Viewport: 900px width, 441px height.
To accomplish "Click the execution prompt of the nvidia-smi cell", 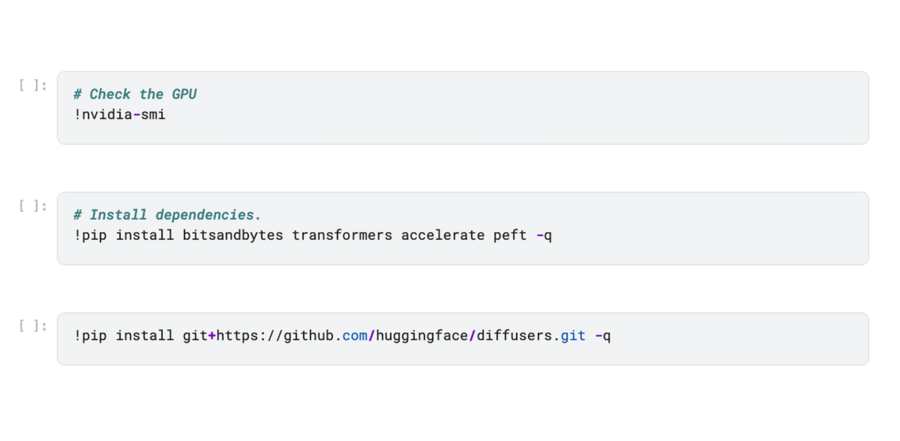I will point(33,85).
